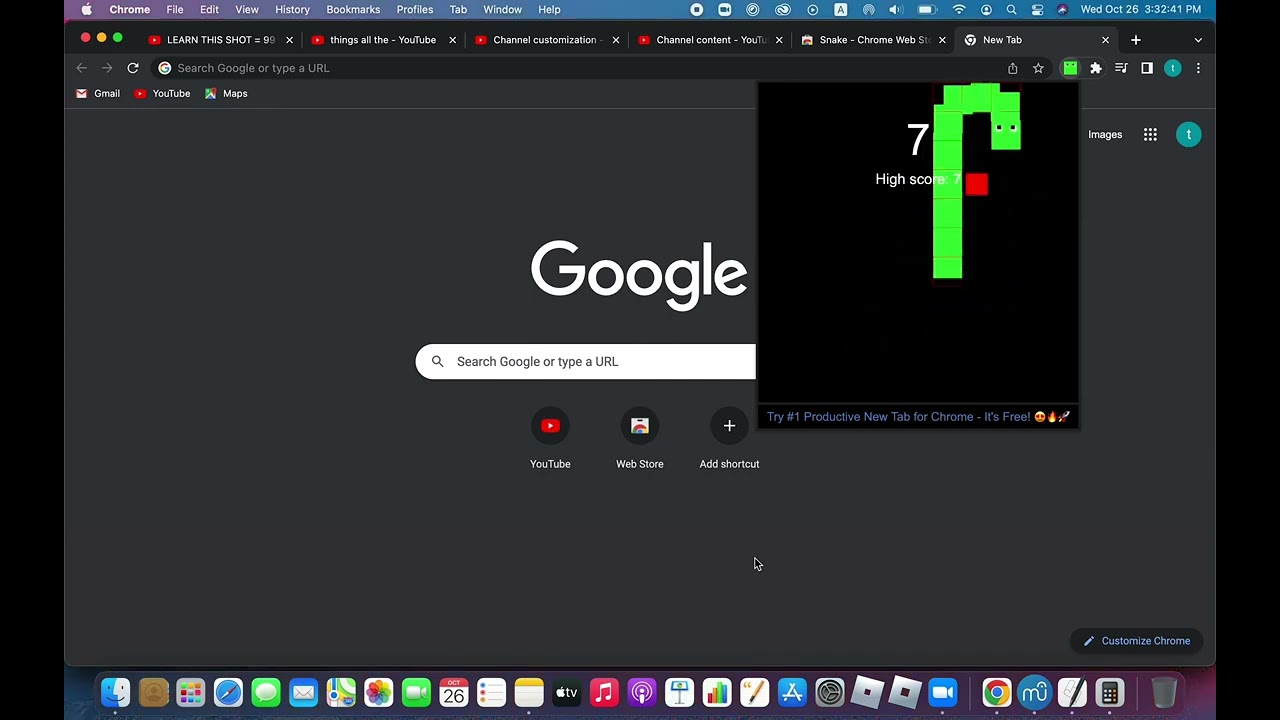1280x720 pixels.
Task: Open the Bookmarks menu
Action: pos(353,9)
